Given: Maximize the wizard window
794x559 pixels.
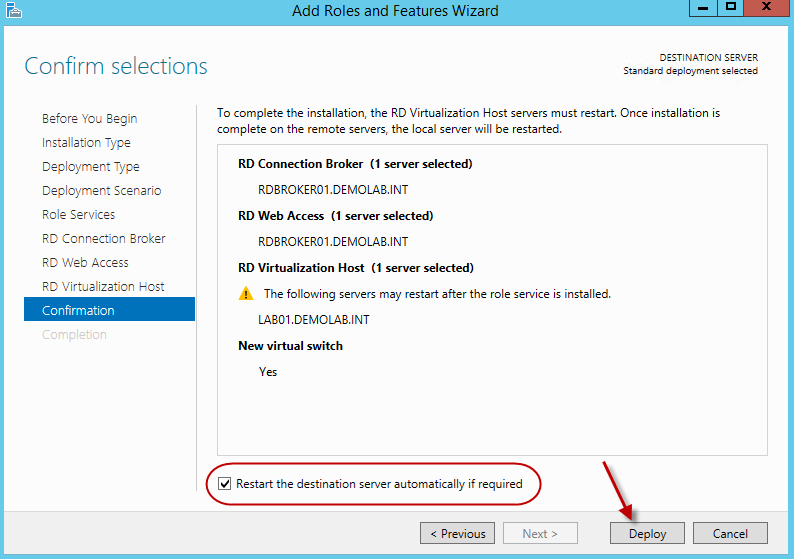Looking at the screenshot, I should [x=731, y=7].
